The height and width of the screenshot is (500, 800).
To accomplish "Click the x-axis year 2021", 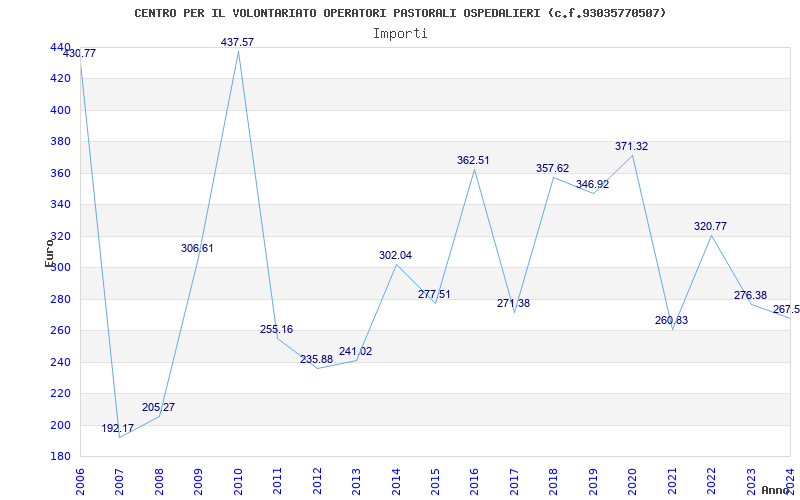I will click(x=673, y=482).
